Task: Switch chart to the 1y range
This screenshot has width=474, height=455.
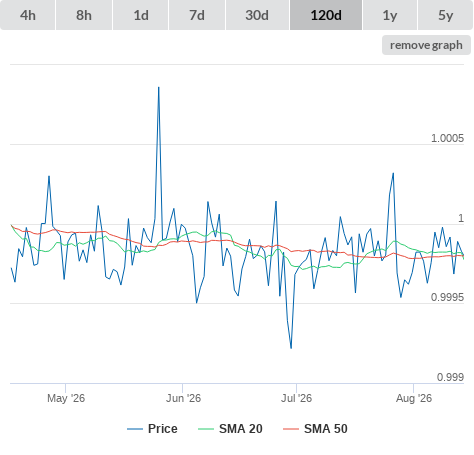Action: point(390,15)
